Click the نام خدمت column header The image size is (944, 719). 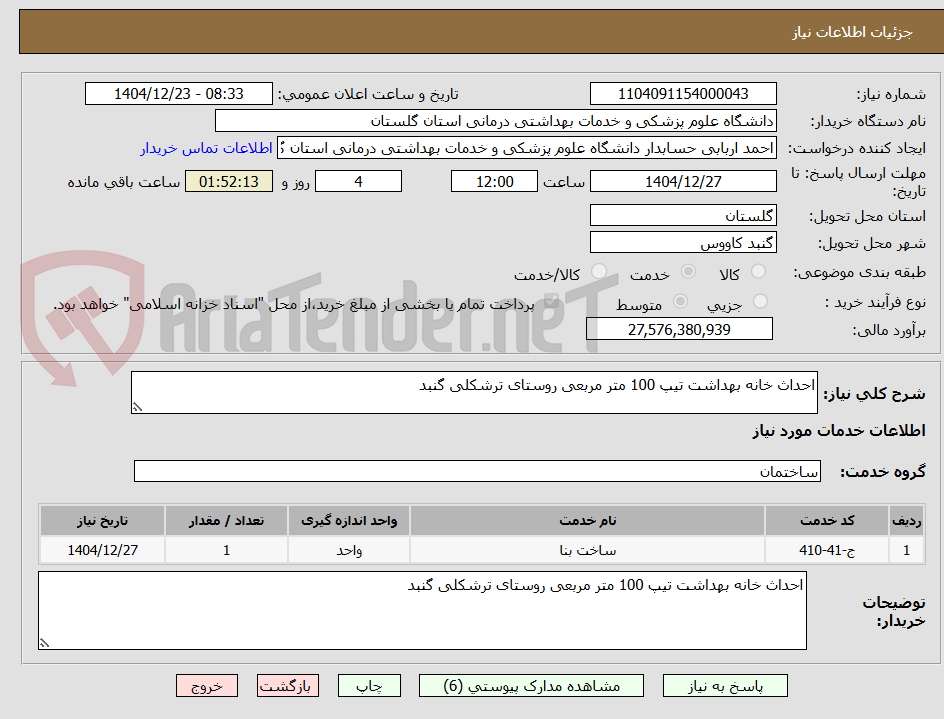click(588, 520)
